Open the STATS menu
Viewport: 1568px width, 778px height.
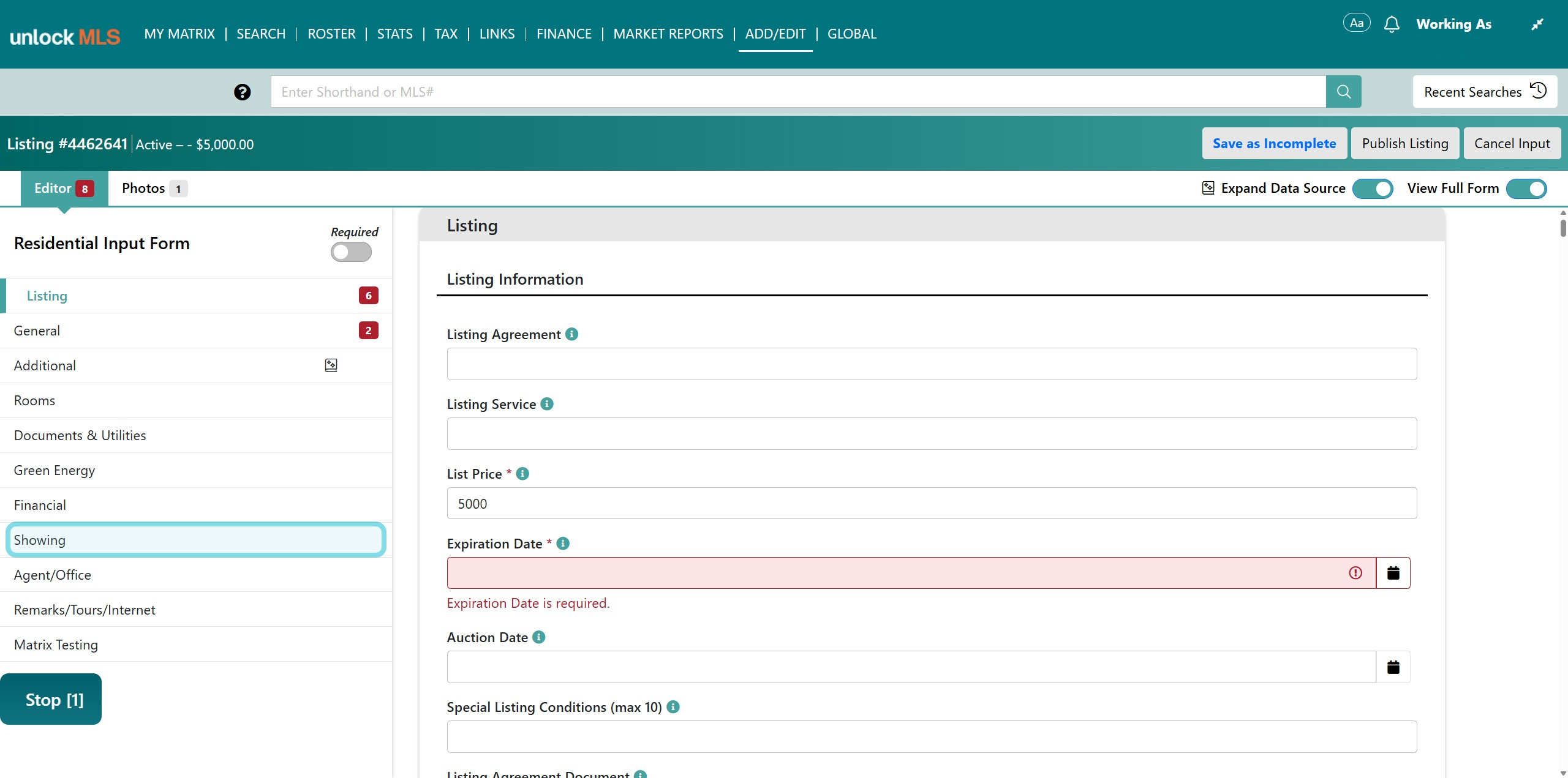(395, 34)
